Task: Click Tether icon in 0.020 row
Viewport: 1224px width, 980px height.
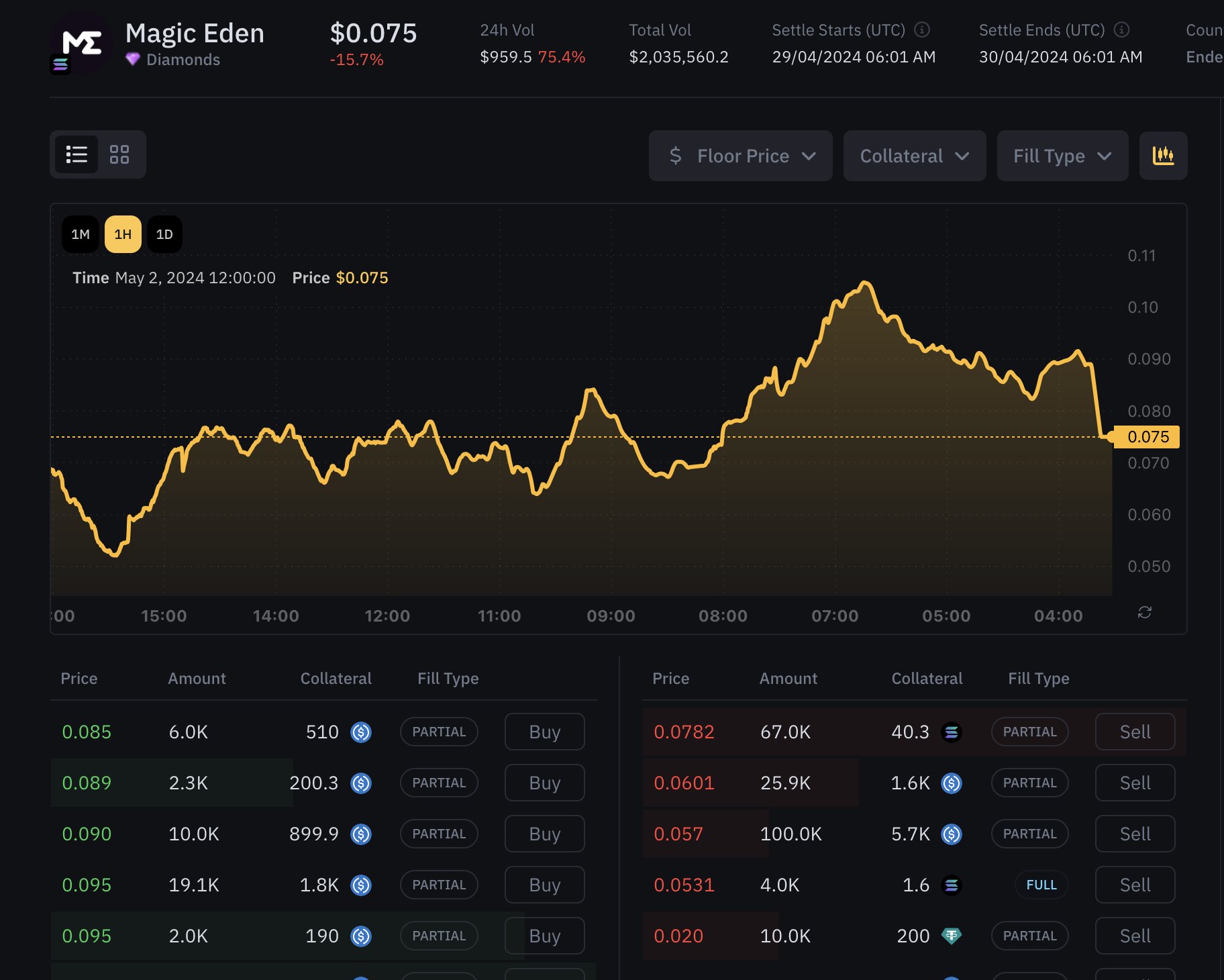Action: [x=952, y=936]
